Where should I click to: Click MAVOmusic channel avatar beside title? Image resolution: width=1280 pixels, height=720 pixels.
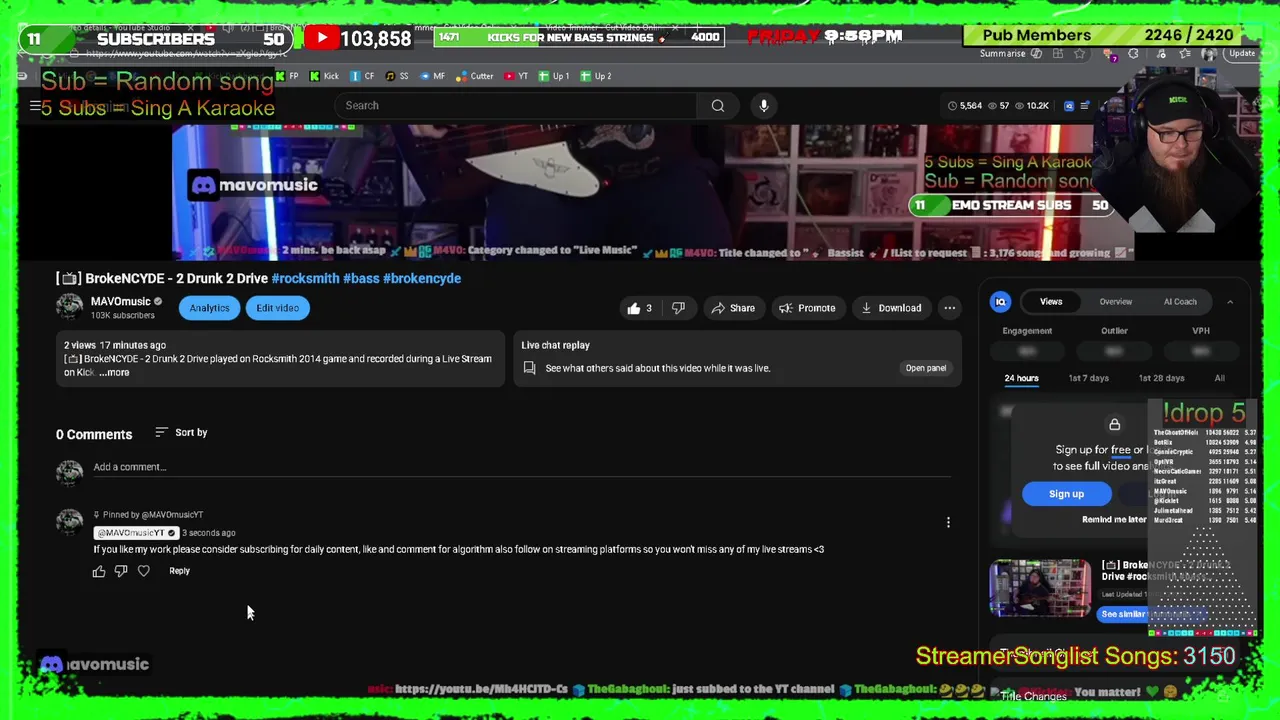pos(69,307)
